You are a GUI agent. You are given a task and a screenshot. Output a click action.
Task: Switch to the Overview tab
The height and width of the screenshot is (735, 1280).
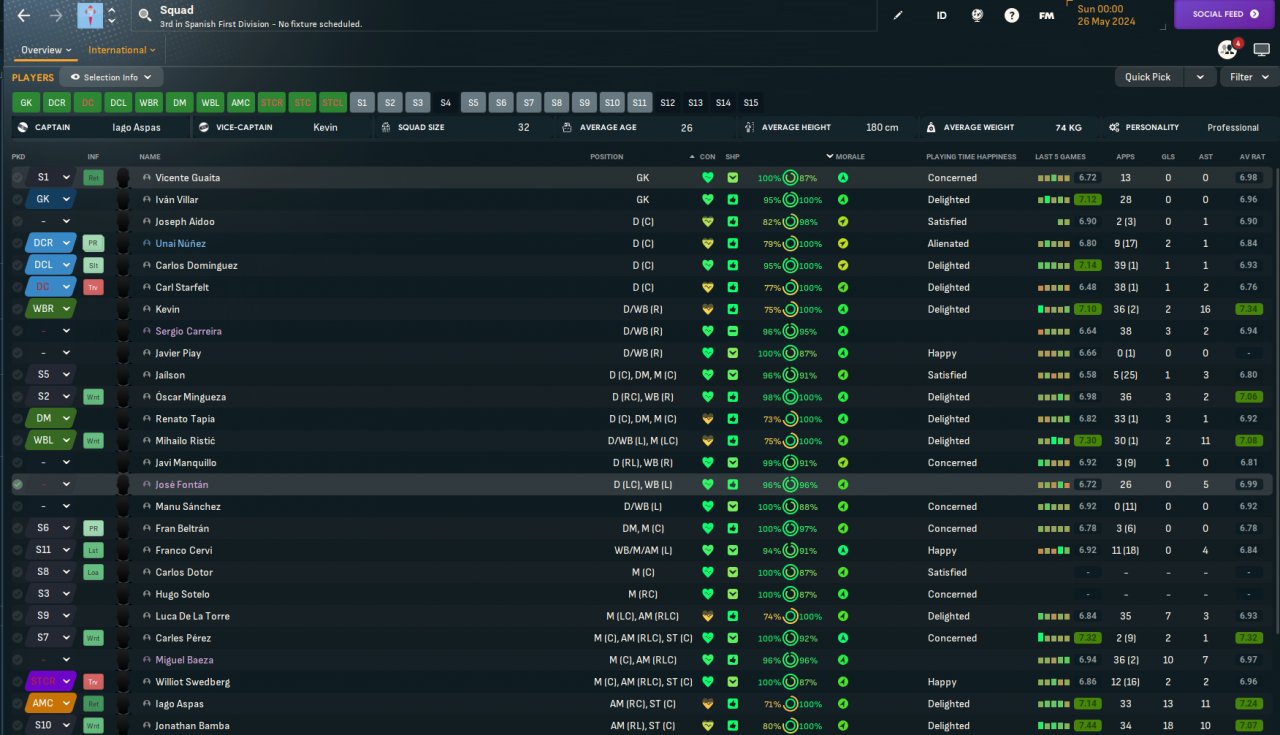coord(46,50)
